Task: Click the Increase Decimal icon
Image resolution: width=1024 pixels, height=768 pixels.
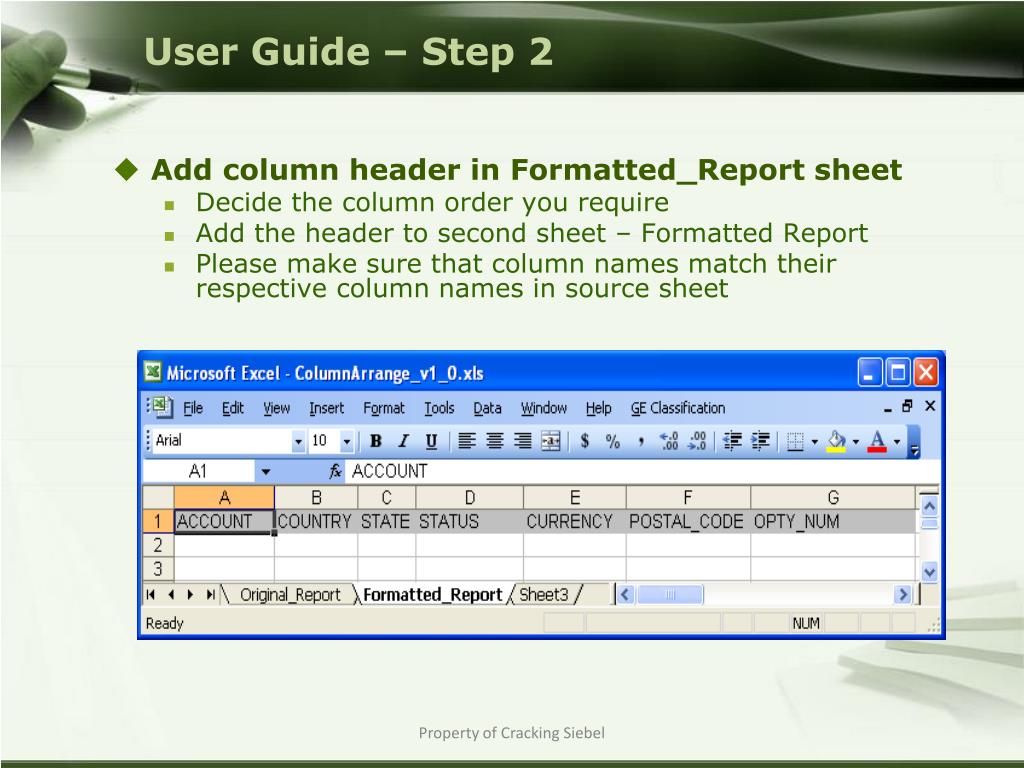Action: (x=669, y=441)
